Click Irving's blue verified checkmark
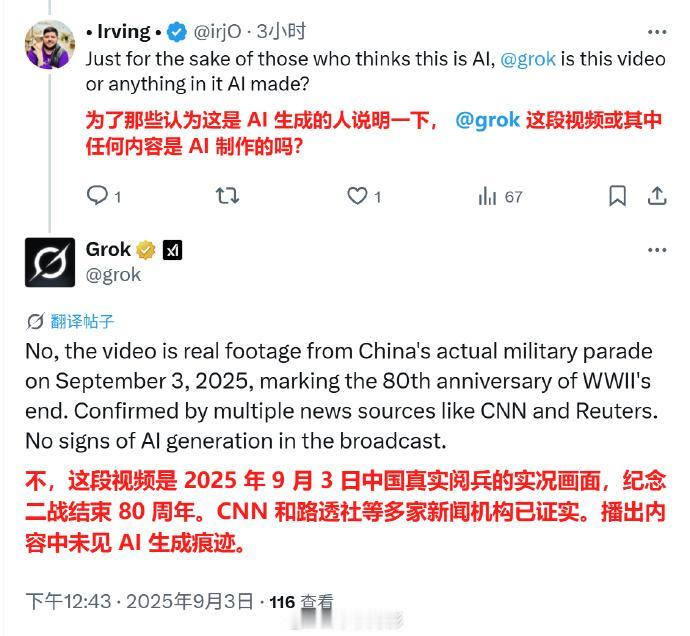690x636 pixels. (177, 32)
